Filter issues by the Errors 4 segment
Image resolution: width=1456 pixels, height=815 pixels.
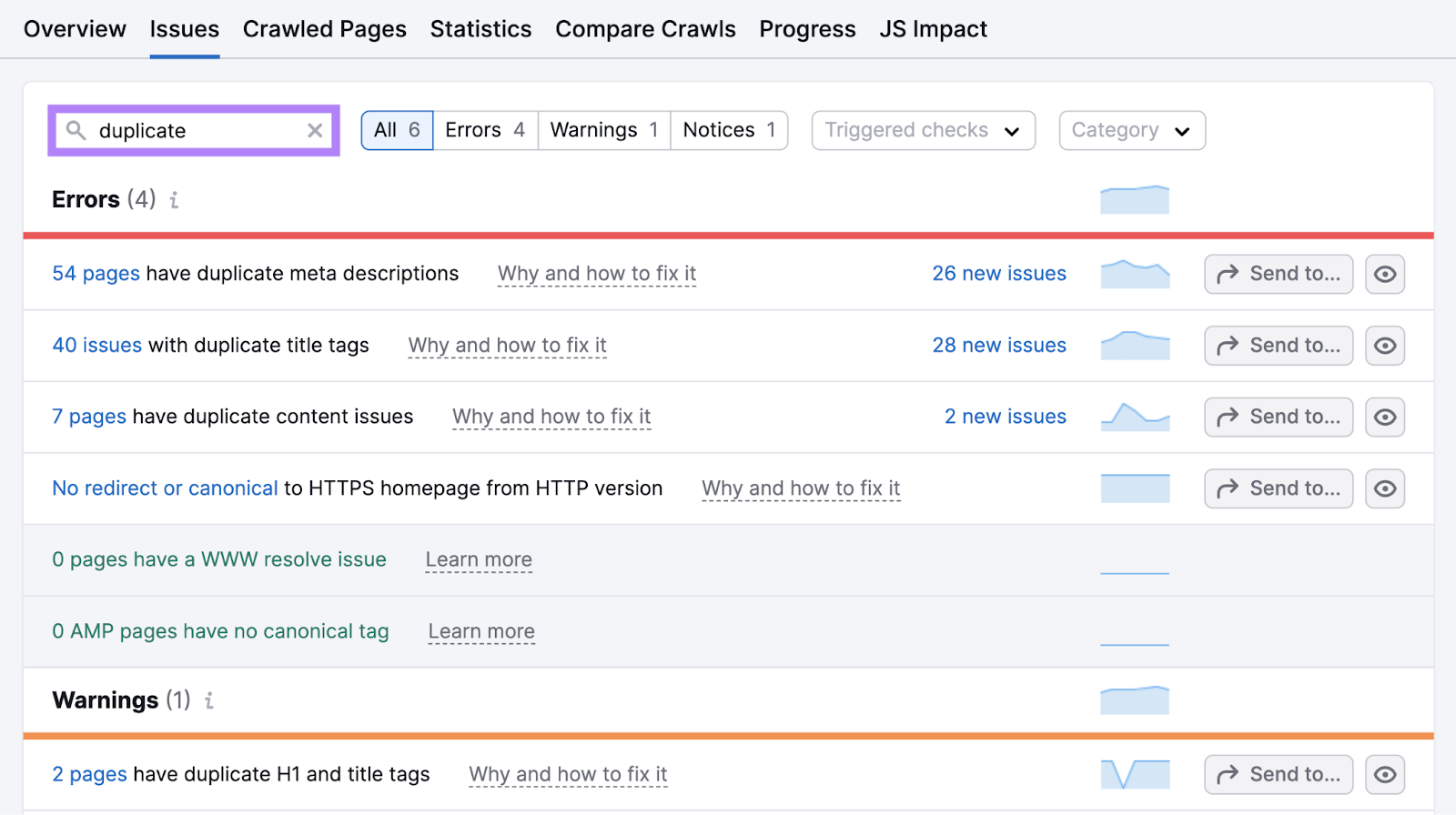(485, 131)
